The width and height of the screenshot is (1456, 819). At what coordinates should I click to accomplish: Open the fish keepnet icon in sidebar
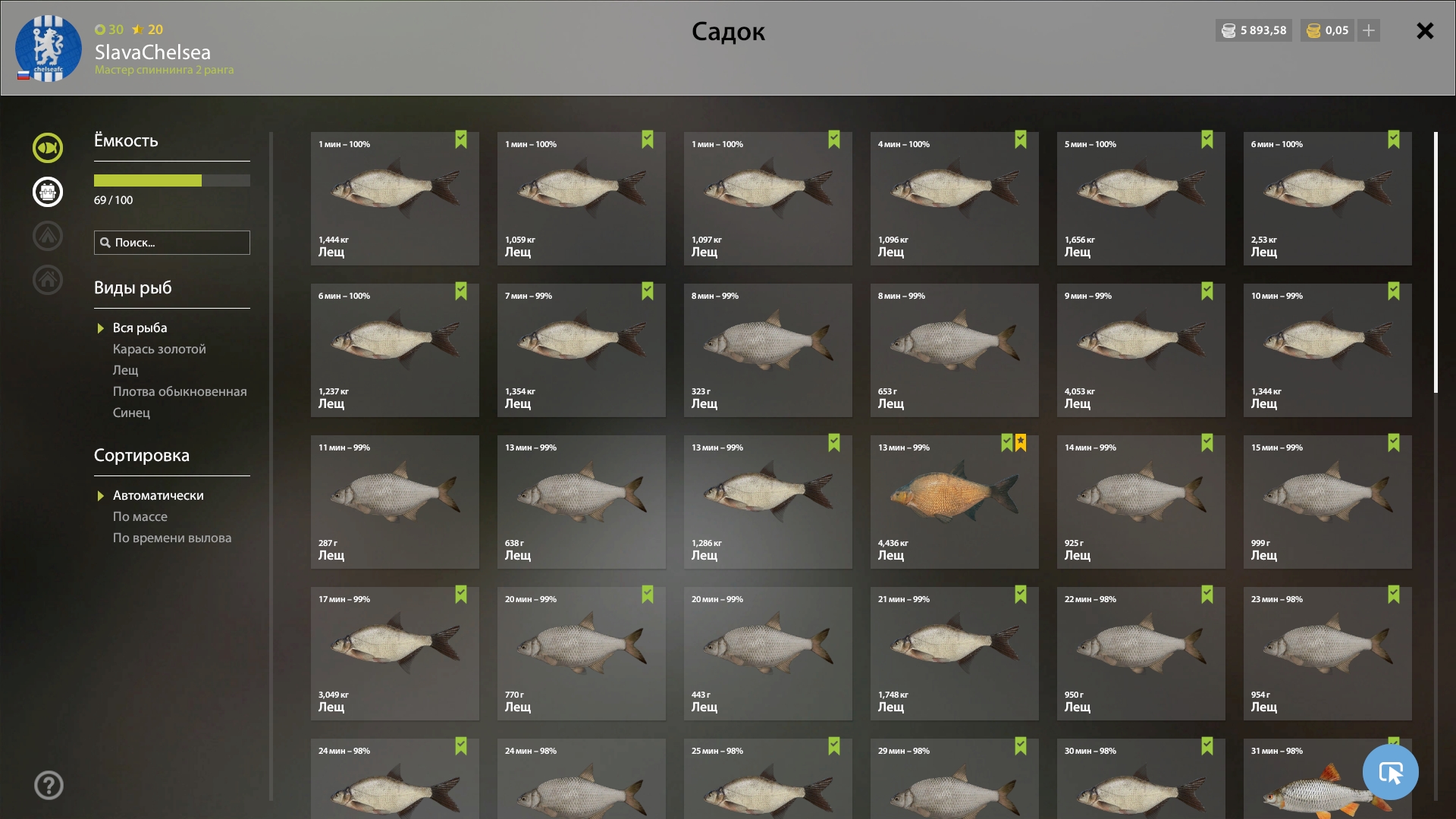tap(48, 148)
